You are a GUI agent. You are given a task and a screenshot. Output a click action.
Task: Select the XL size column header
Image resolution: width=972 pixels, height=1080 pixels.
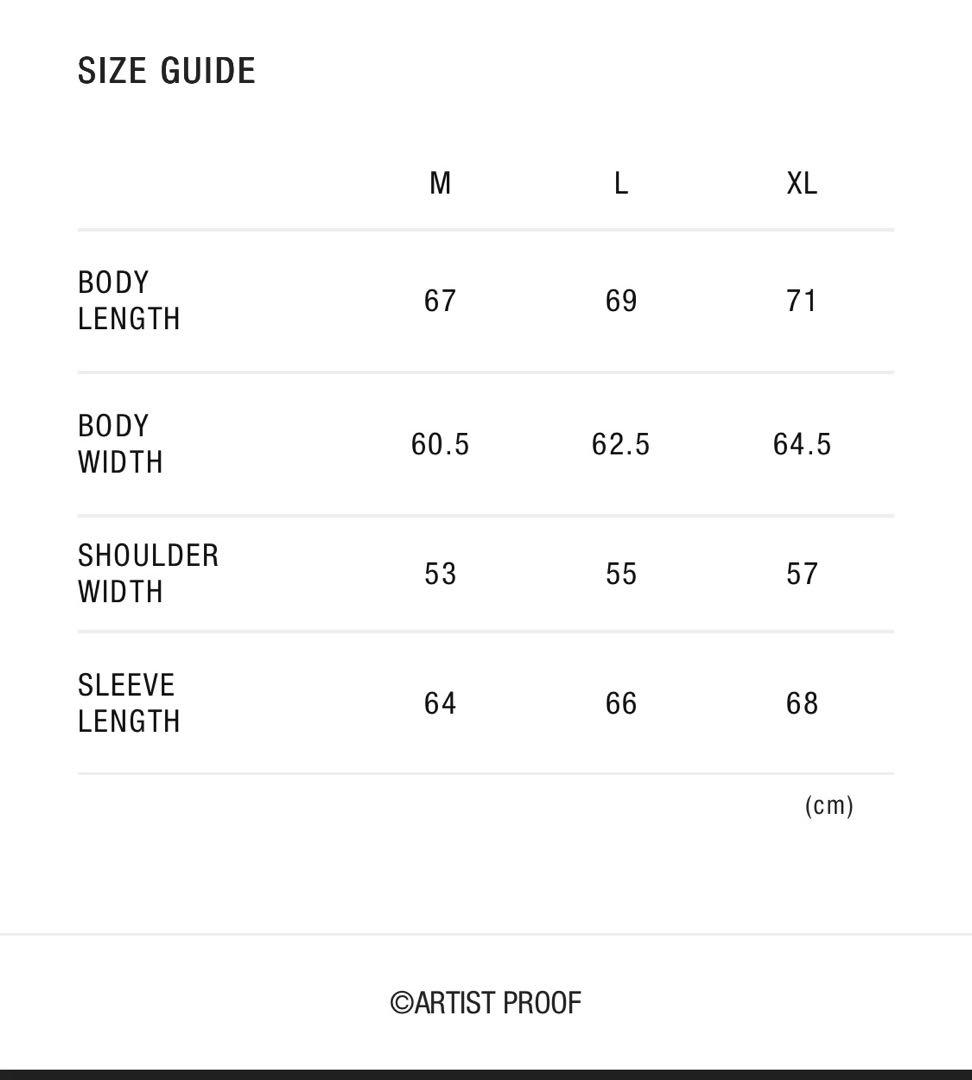pos(802,183)
